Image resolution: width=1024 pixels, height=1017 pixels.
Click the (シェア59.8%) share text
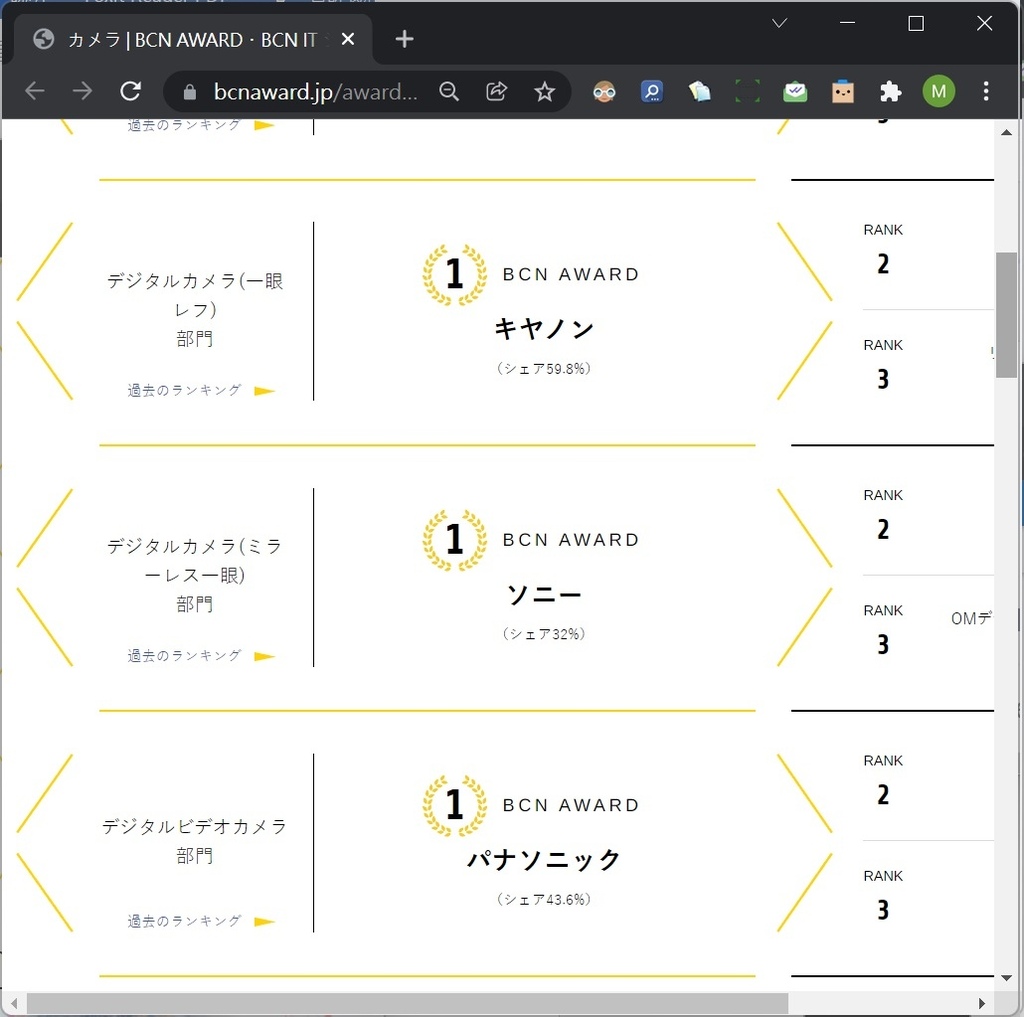544,368
